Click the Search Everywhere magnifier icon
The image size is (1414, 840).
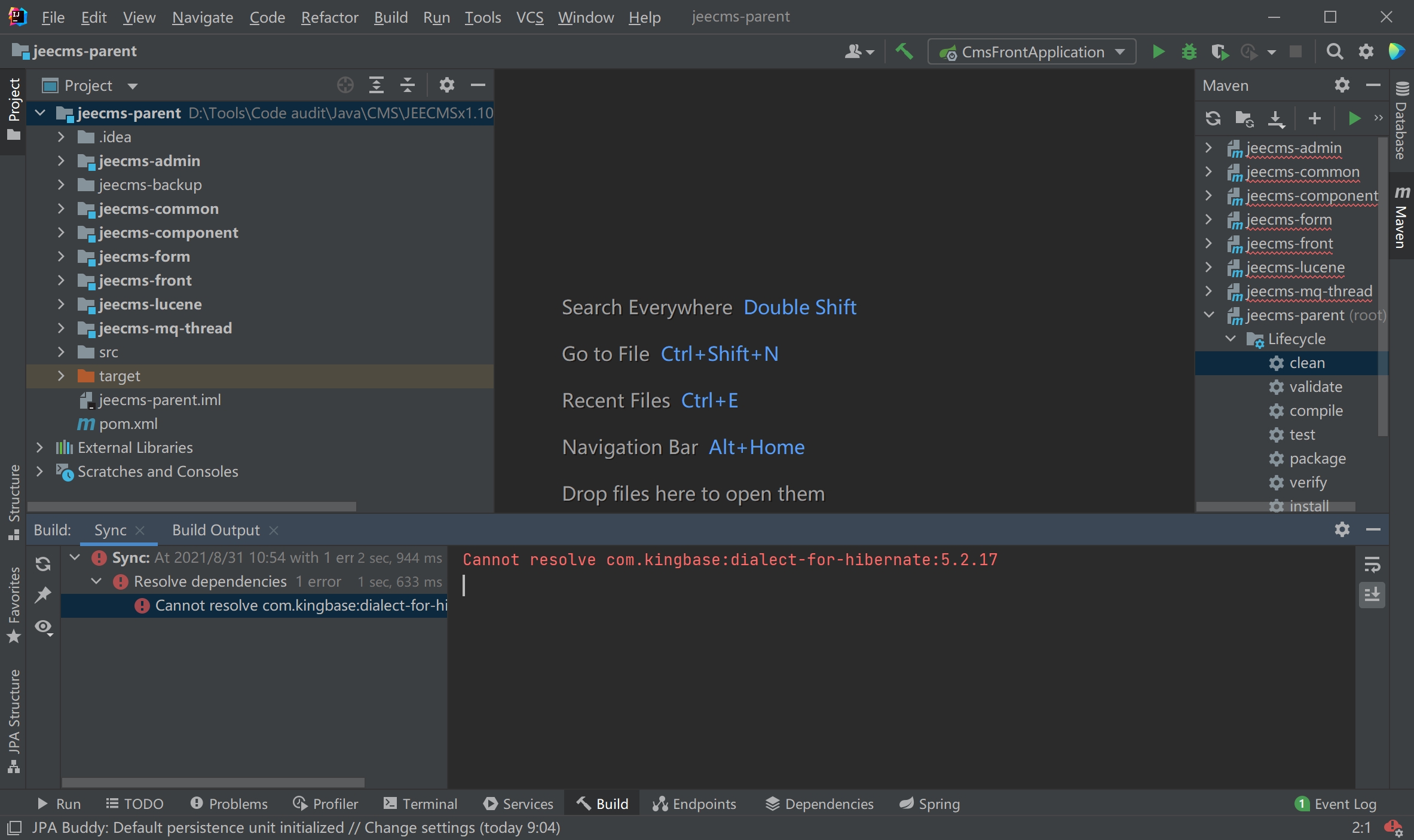[1334, 52]
